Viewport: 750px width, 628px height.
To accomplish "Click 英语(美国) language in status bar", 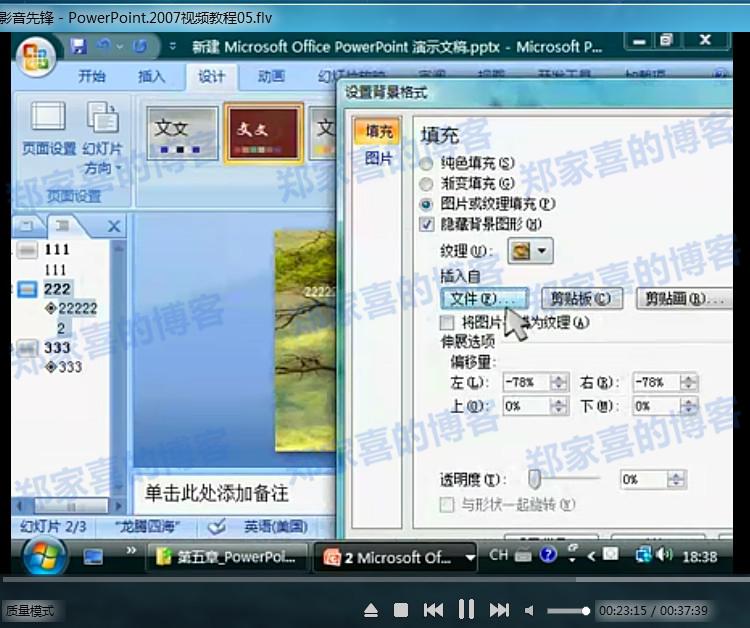I will tap(276, 527).
